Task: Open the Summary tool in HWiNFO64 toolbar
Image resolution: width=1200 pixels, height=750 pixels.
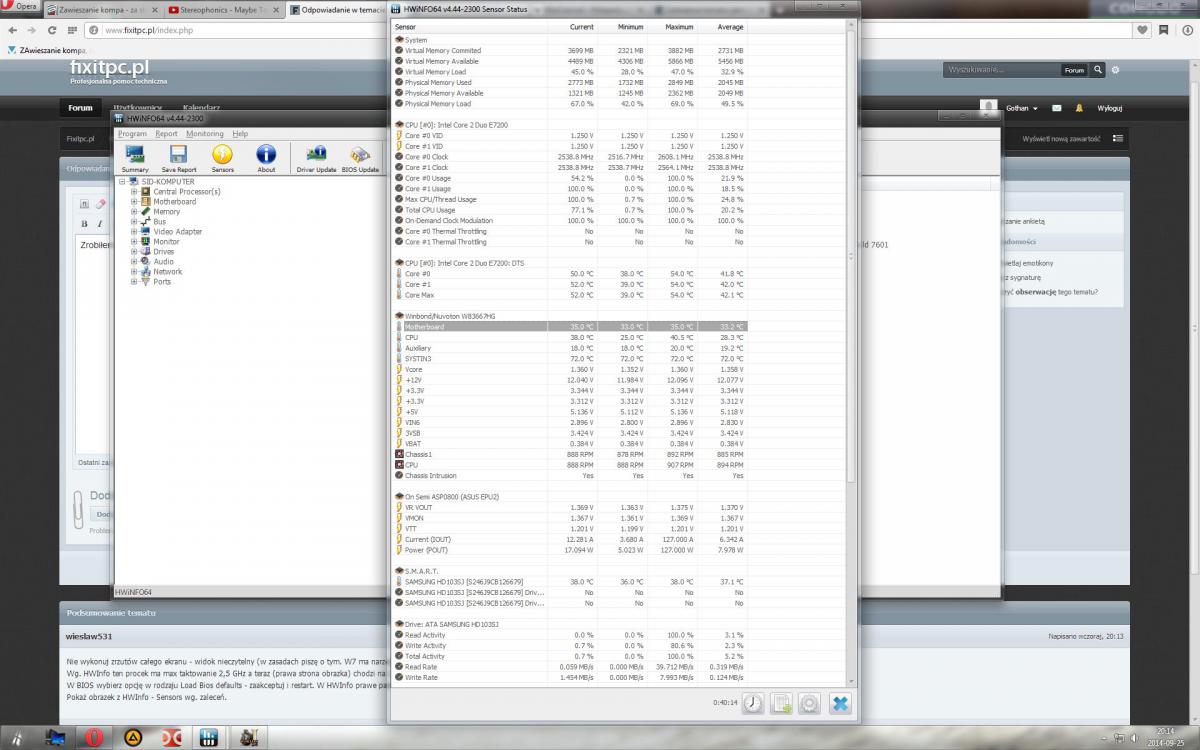Action: pyautogui.click(x=135, y=157)
